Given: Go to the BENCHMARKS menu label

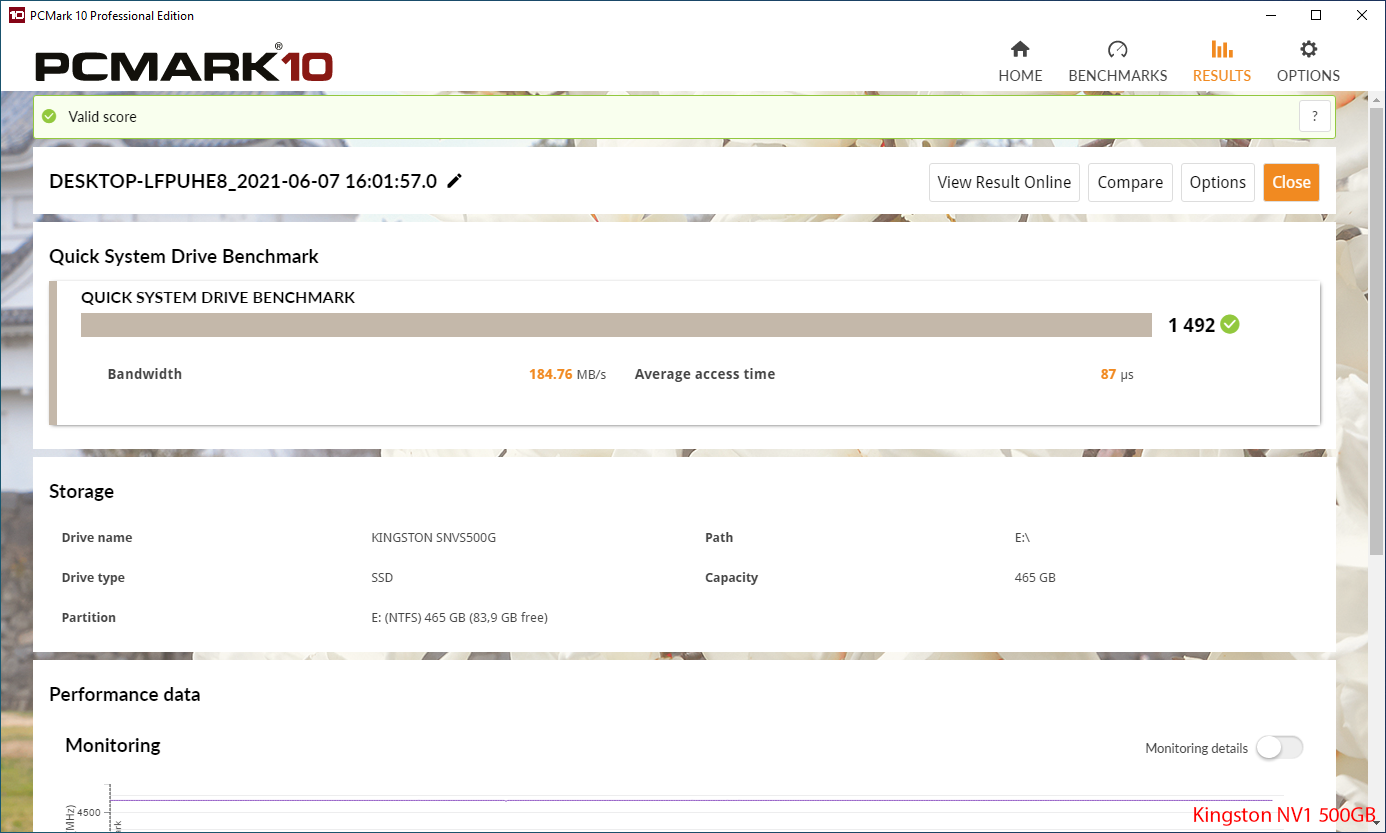Looking at the screenshot, I should (x=1118, y=76).
